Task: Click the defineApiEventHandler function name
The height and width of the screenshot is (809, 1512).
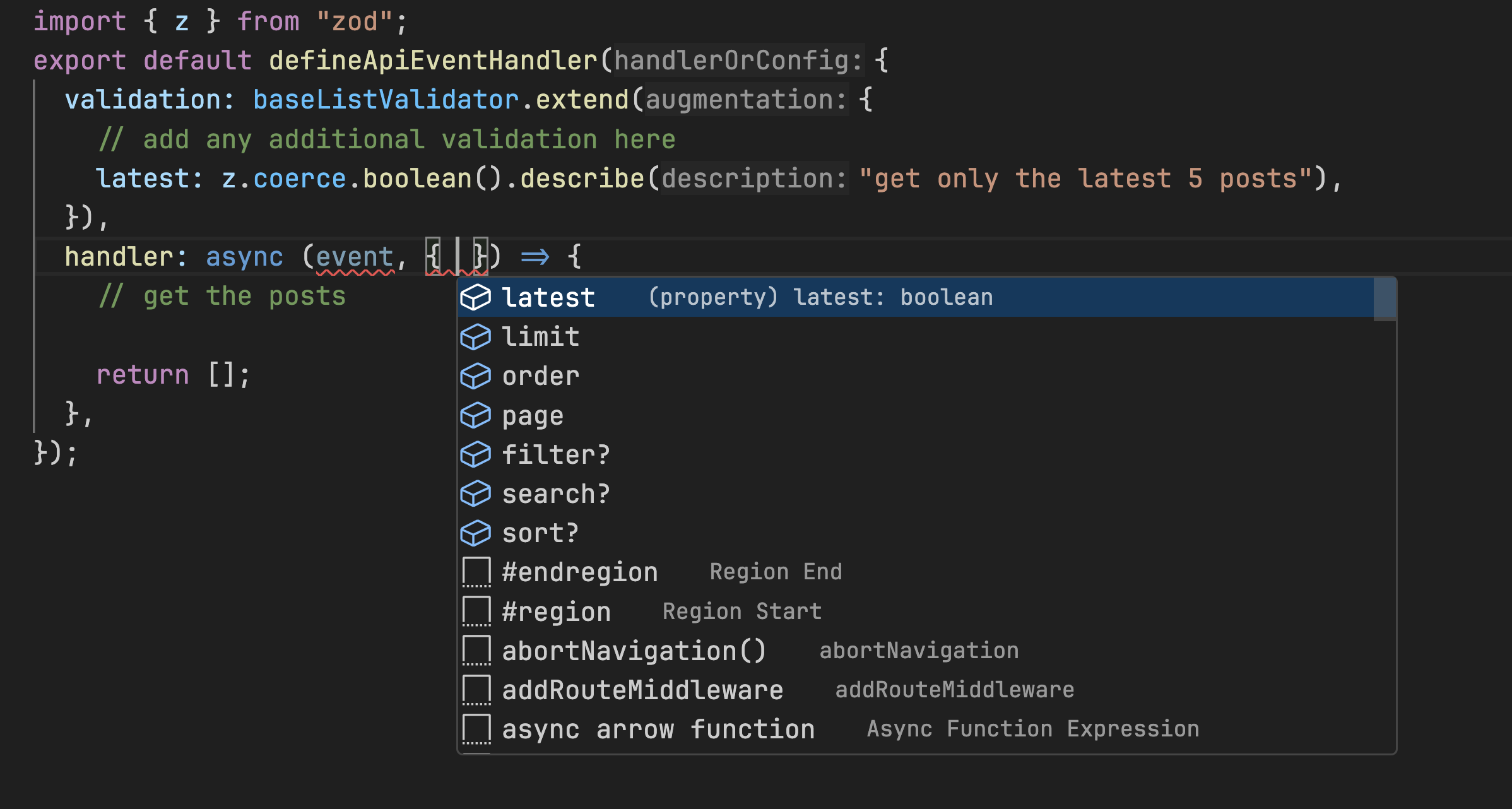Action: click(433, 61)
